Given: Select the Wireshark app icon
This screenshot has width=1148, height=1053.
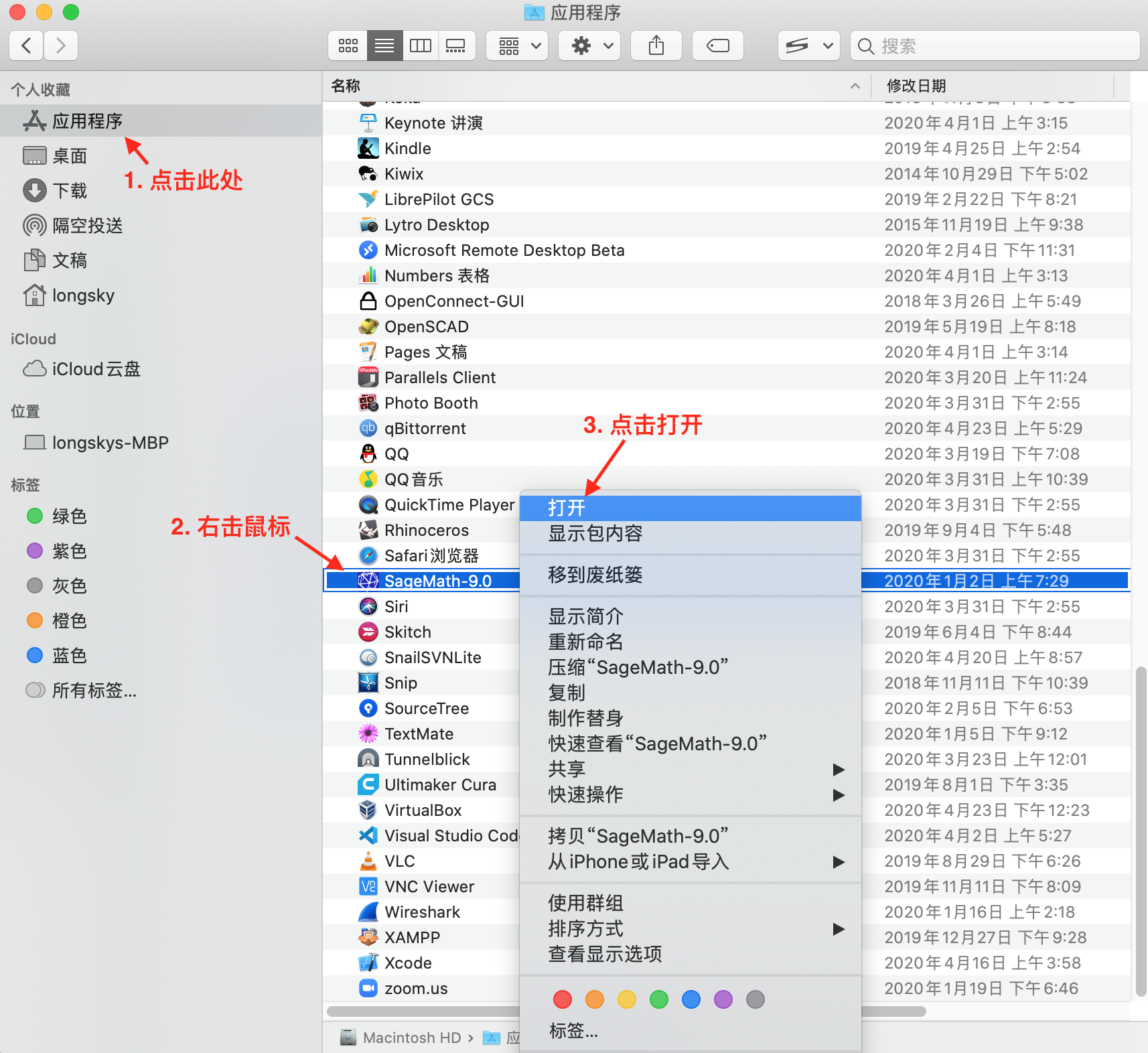Looking at the screenshot, I should pyautogui.click(x=368, y=912).
